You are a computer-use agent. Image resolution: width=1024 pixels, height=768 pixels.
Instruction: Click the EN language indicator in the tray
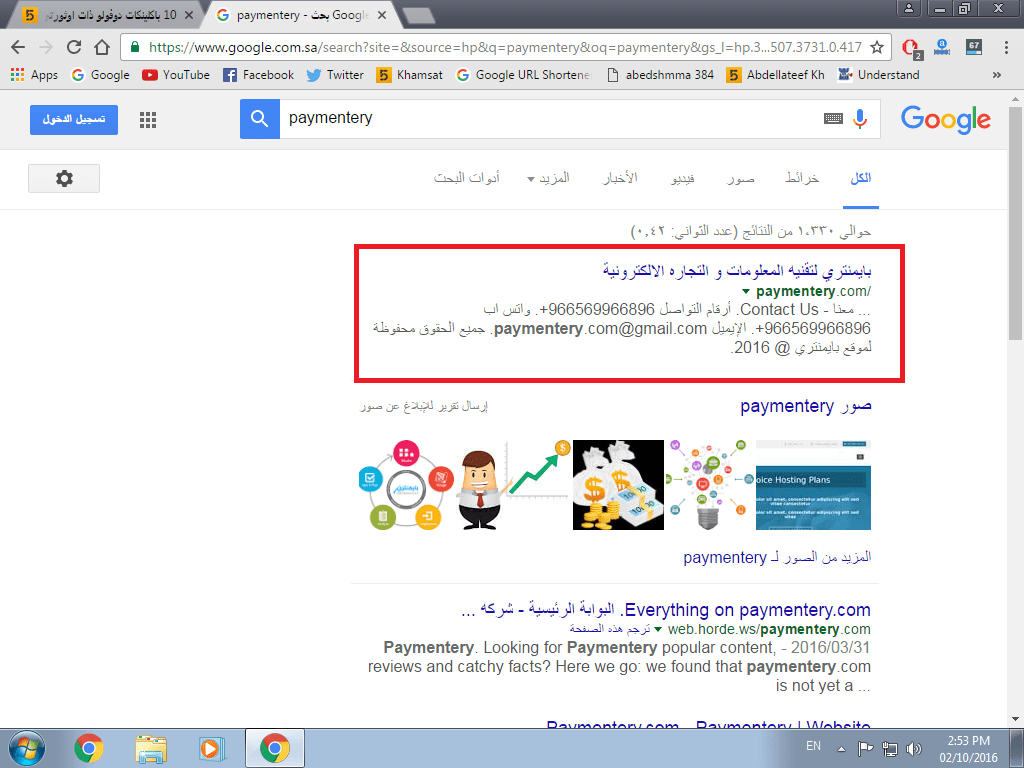[813, 746]
